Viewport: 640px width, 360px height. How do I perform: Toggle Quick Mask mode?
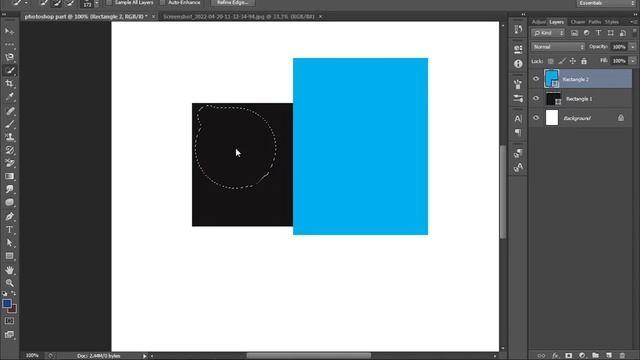[x=9, y=321]
